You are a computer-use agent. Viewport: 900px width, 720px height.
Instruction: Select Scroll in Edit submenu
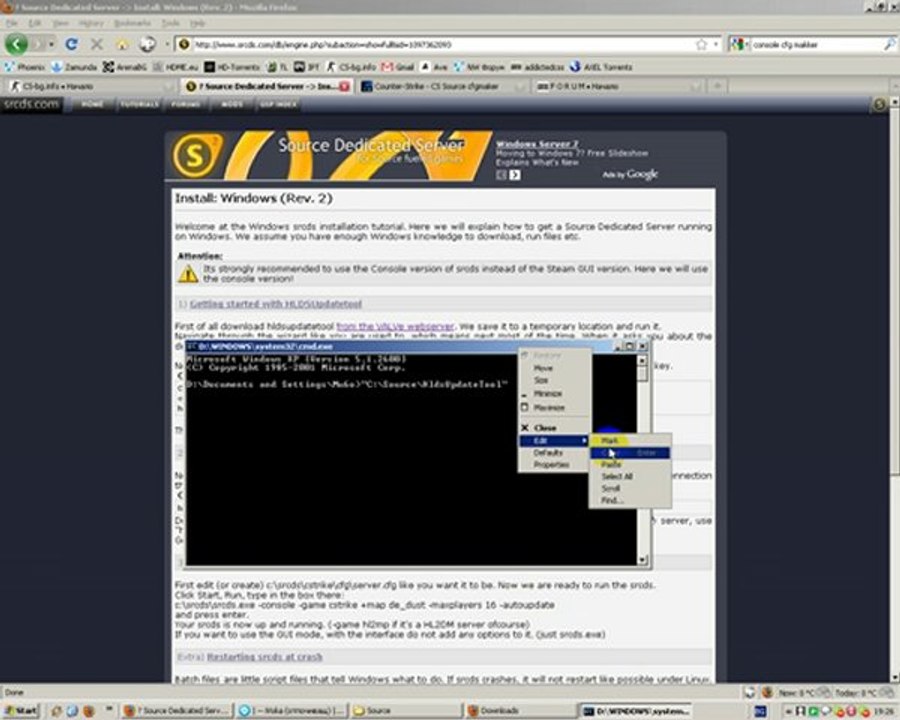click(x=630, y=489)
